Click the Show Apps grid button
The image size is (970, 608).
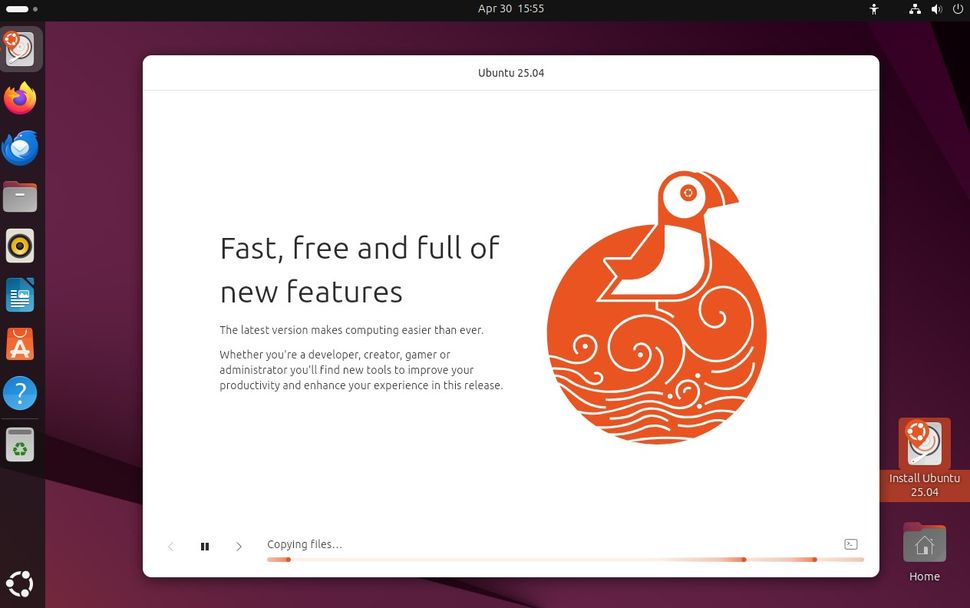pos(20,583)
